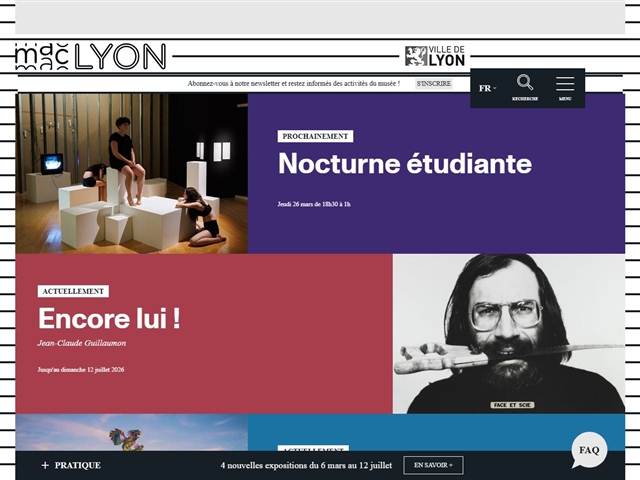
Task: Open the bearded man with saw portrait
Action: 508,333
